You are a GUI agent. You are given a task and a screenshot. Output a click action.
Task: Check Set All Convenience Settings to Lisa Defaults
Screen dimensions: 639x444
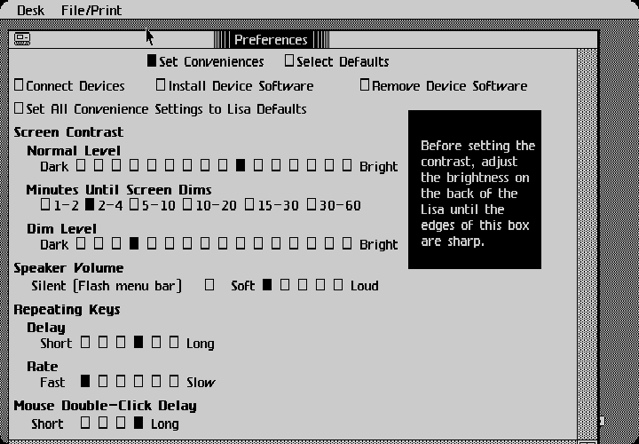pos(19,108)
